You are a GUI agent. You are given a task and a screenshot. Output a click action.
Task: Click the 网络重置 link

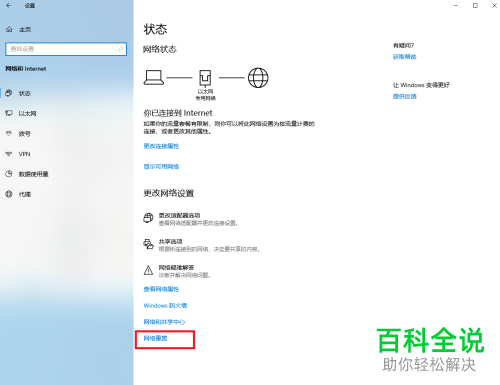point(155,338)
